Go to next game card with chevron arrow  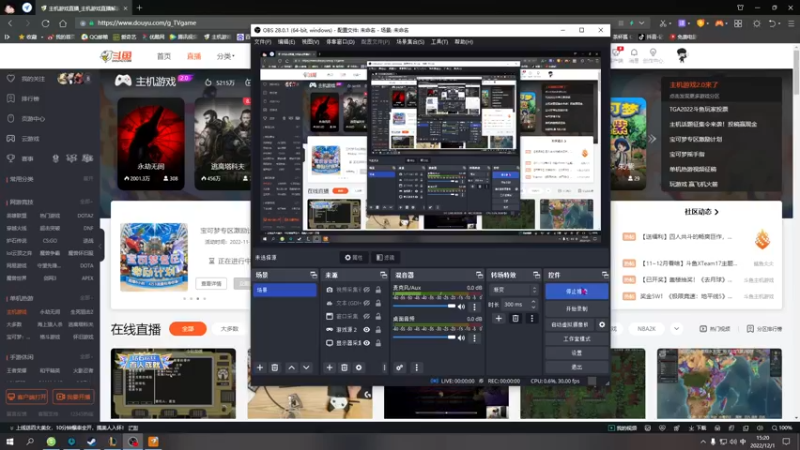pyautogui.click(x=652, y=139)
